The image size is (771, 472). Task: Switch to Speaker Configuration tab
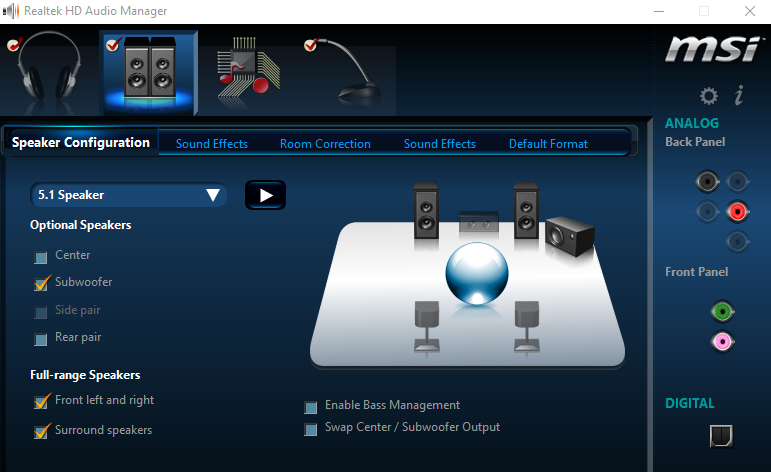pyautogui.click(x=81, y=143)
